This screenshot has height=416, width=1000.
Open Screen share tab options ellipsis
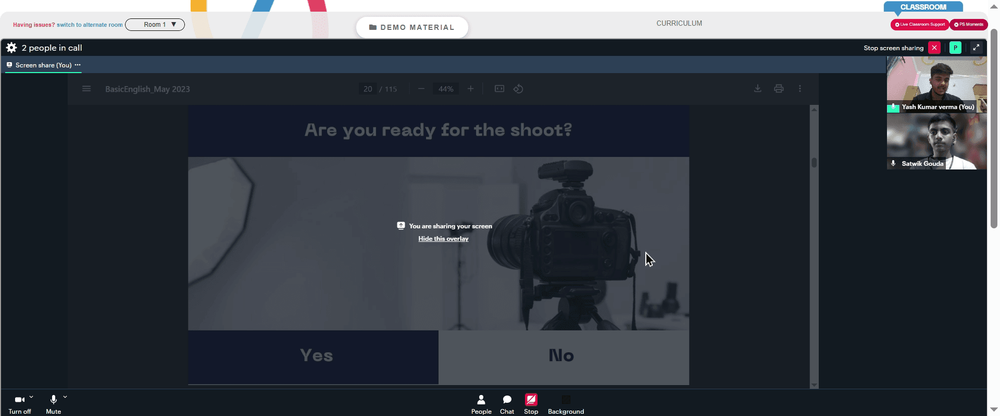click(78, 65)
